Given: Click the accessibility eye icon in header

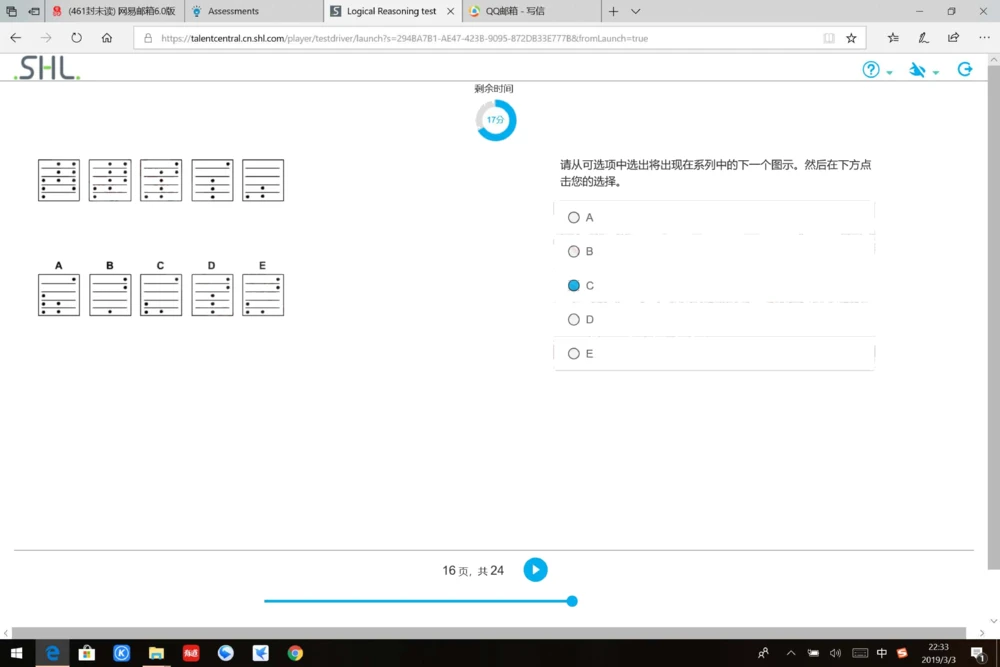Looking at the screenshot, I should tap(917, 70).
